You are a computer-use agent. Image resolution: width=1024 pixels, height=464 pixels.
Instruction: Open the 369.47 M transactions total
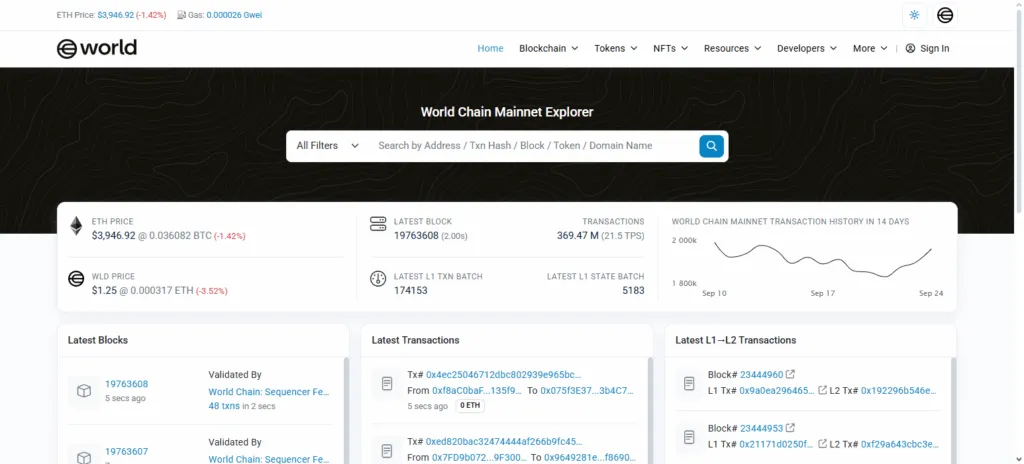point(578,235)
